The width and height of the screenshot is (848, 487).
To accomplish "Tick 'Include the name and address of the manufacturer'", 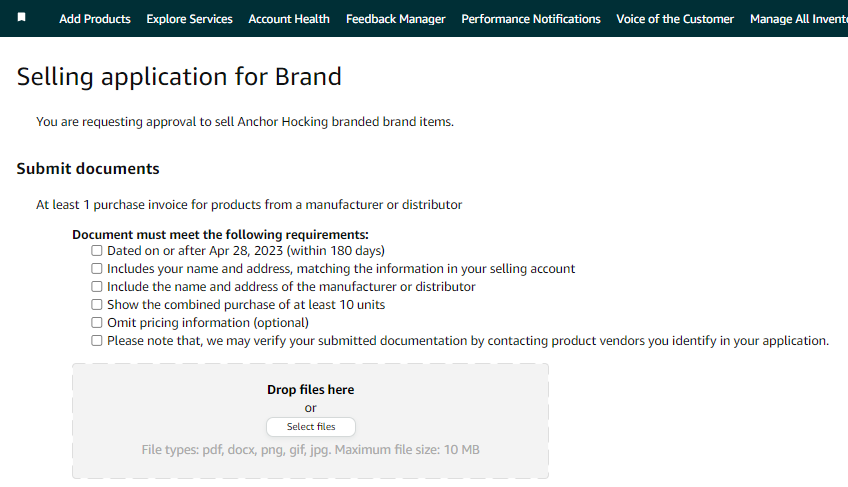I will pos(97,286).
